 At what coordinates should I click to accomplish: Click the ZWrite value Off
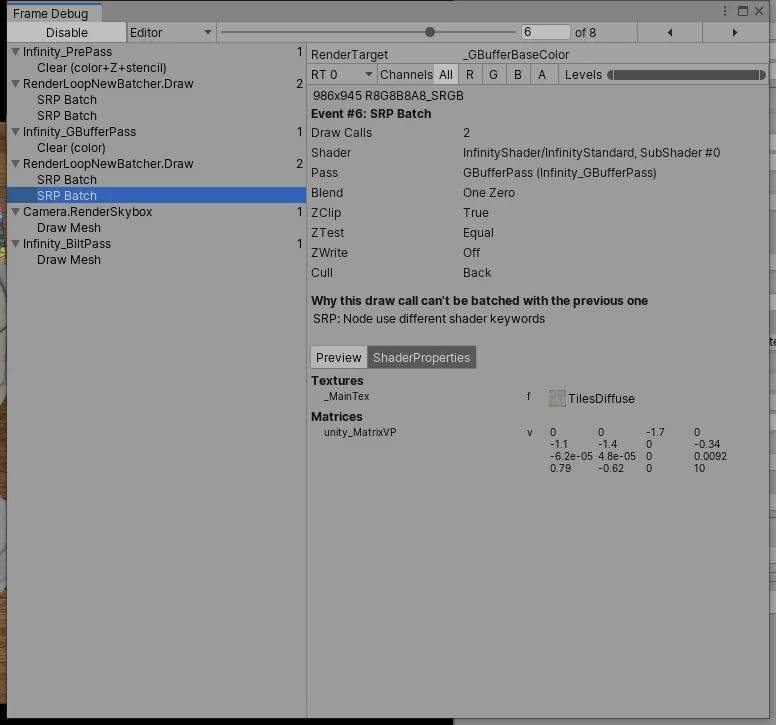[471, 252]
